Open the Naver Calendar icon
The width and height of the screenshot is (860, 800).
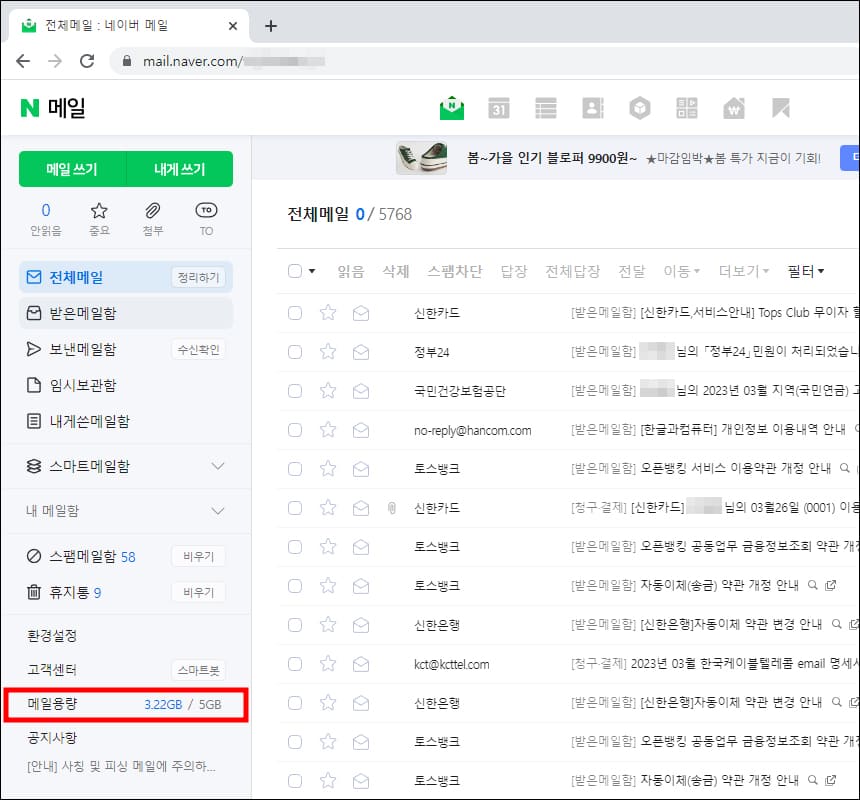(x=498, y=108)
